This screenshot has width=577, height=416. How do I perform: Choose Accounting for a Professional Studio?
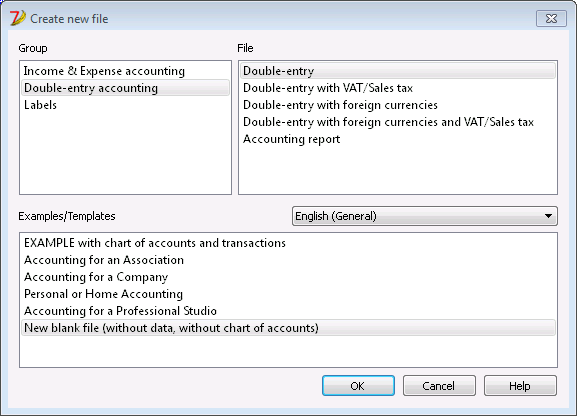[288, 311]
